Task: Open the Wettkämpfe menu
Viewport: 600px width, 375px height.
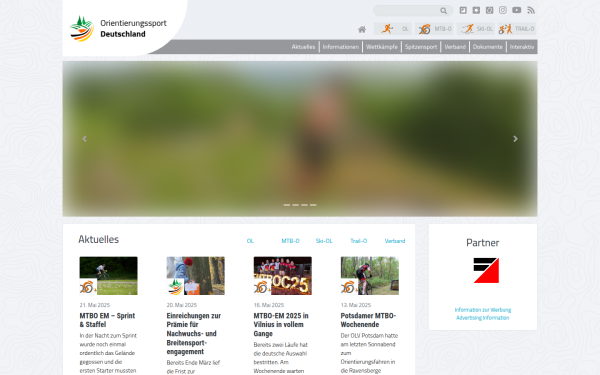Action: 382,47
